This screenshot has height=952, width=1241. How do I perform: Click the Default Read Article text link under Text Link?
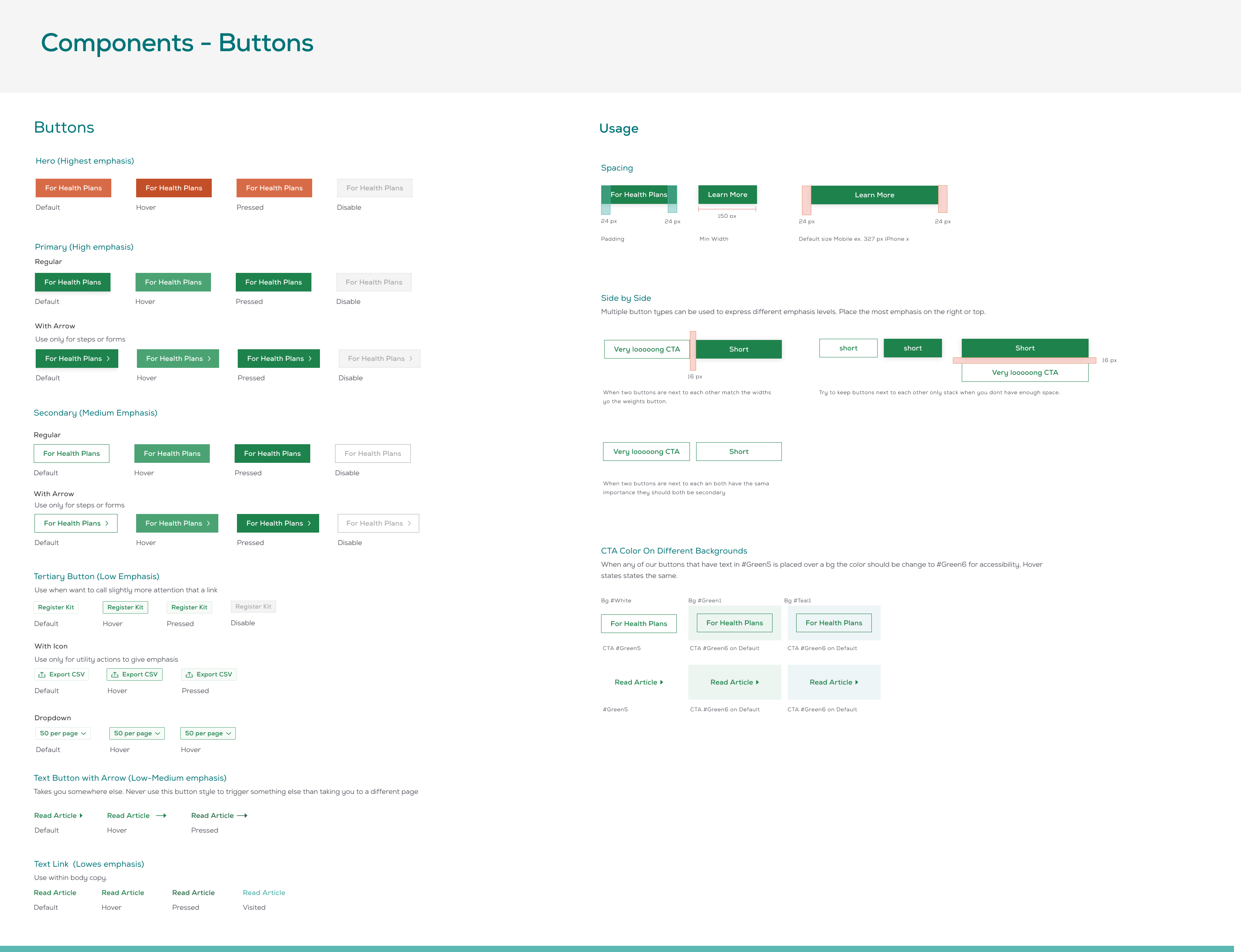(x=55, y=892)
